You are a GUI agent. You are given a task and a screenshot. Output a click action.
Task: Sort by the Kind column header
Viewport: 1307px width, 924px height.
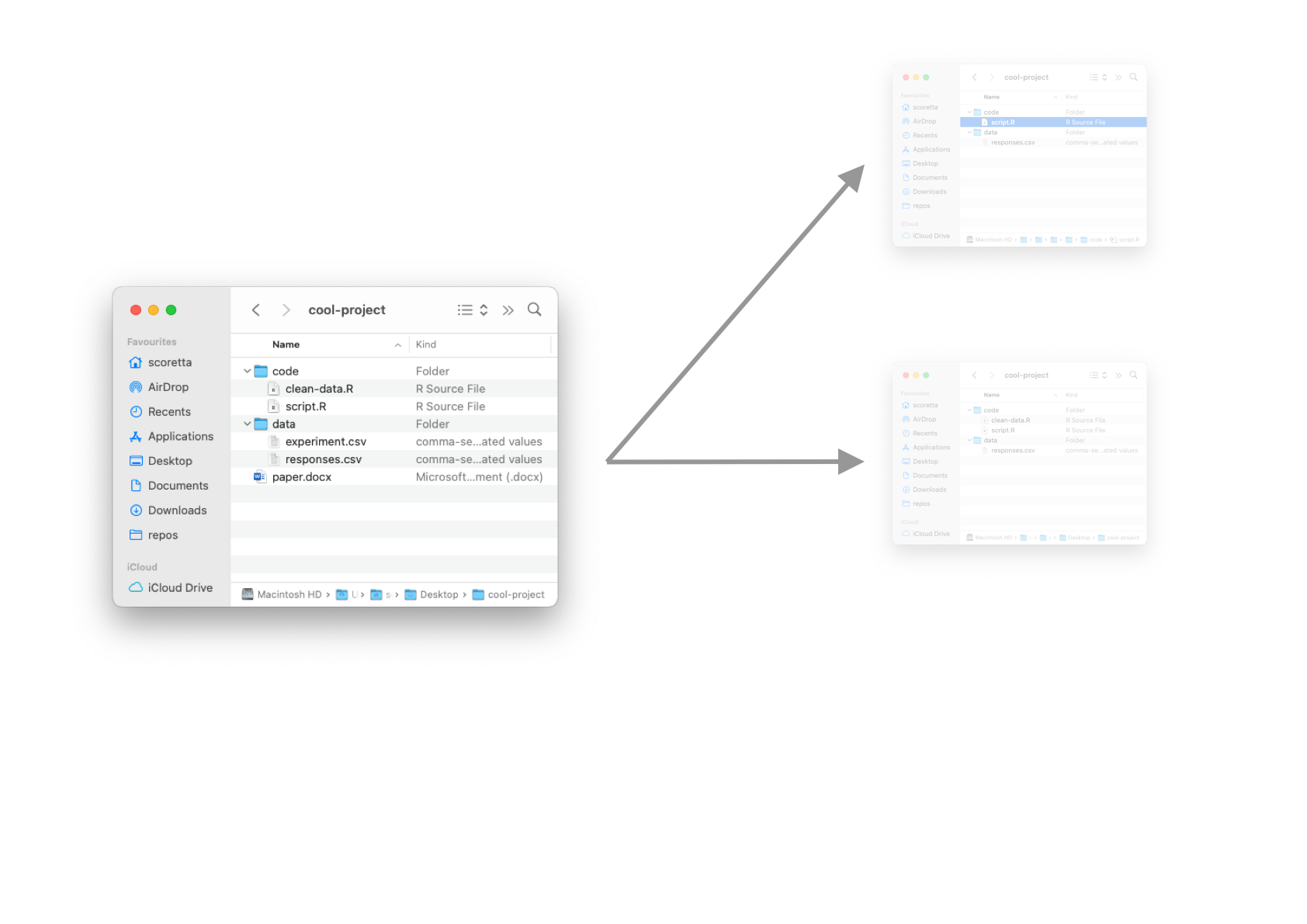coord(426,344)
